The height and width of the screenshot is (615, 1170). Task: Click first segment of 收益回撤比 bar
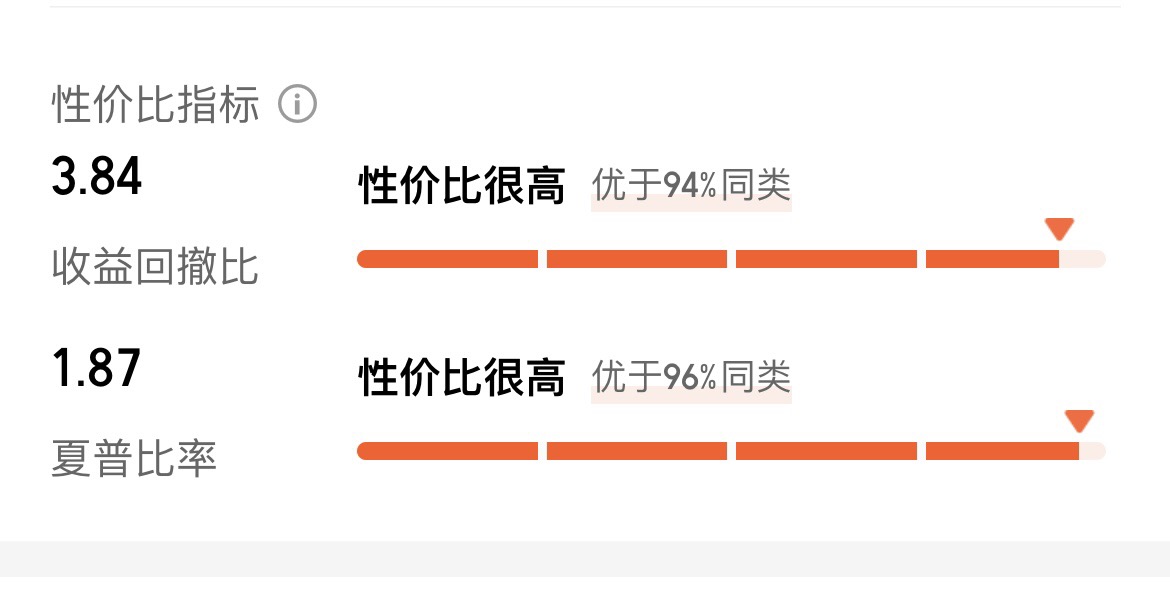coord(448,259)
